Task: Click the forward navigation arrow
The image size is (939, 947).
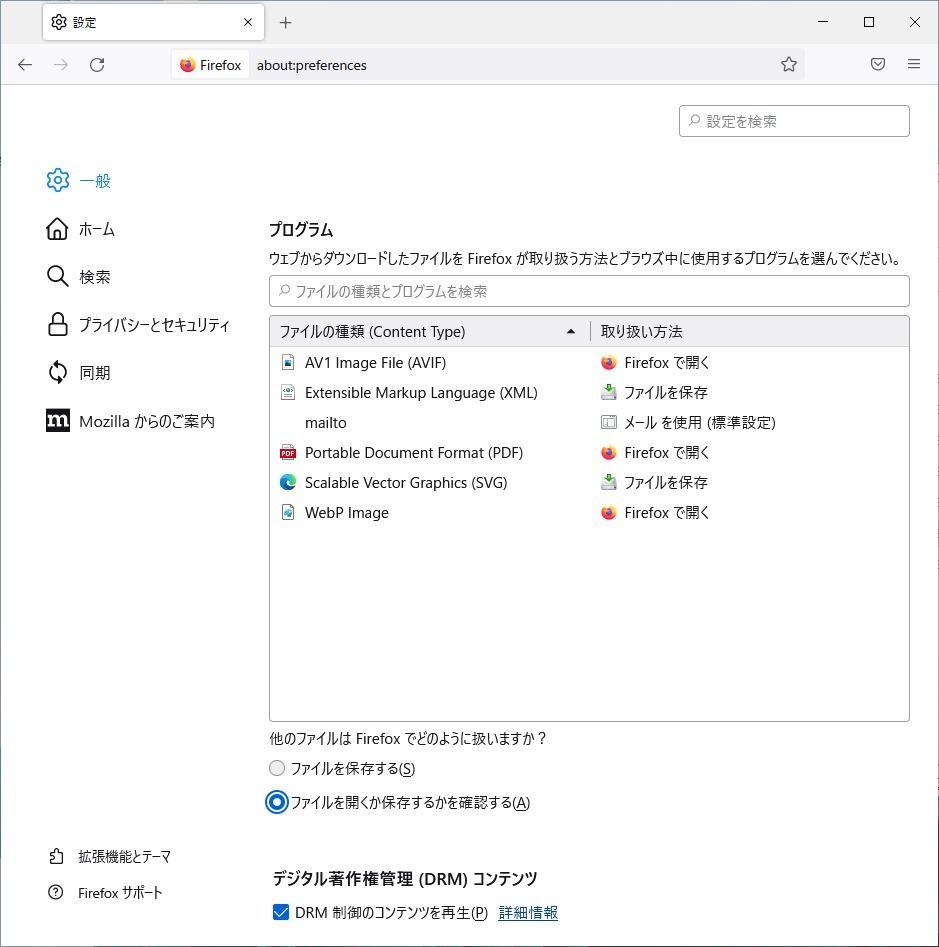Action: tap(61, 65)
